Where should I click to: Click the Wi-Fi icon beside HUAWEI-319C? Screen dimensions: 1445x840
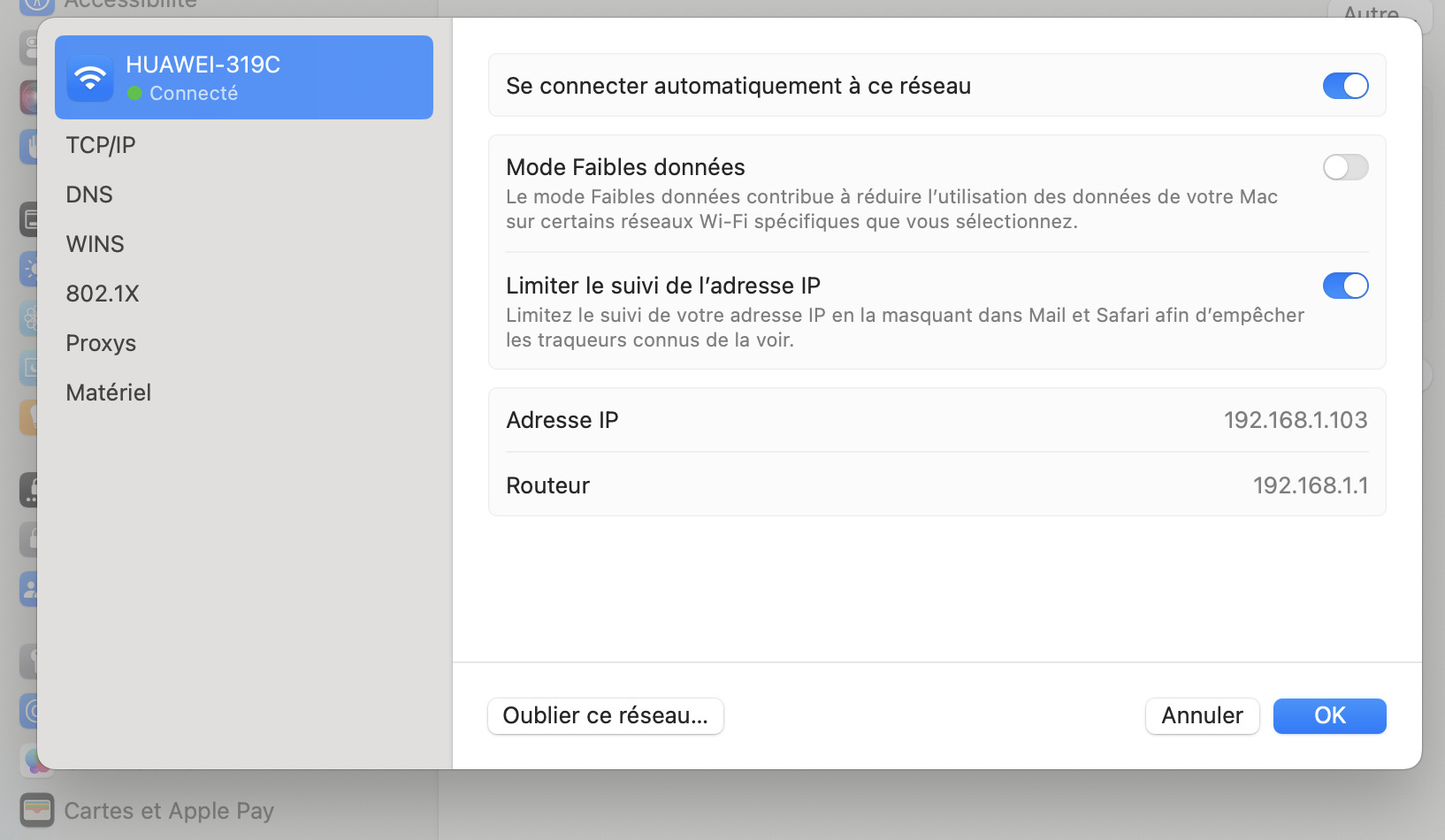point(90,78)
